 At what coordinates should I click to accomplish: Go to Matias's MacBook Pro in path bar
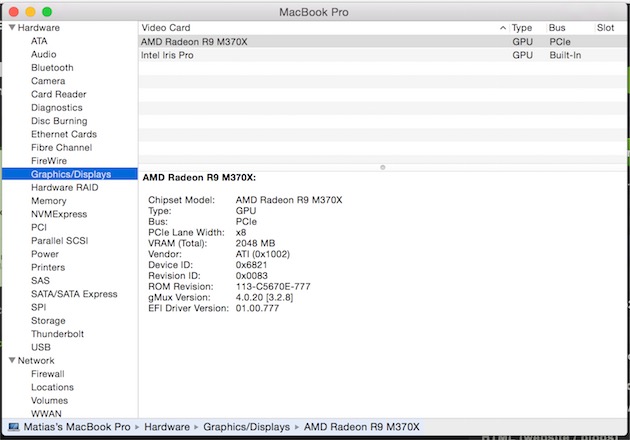pos(77,427)
